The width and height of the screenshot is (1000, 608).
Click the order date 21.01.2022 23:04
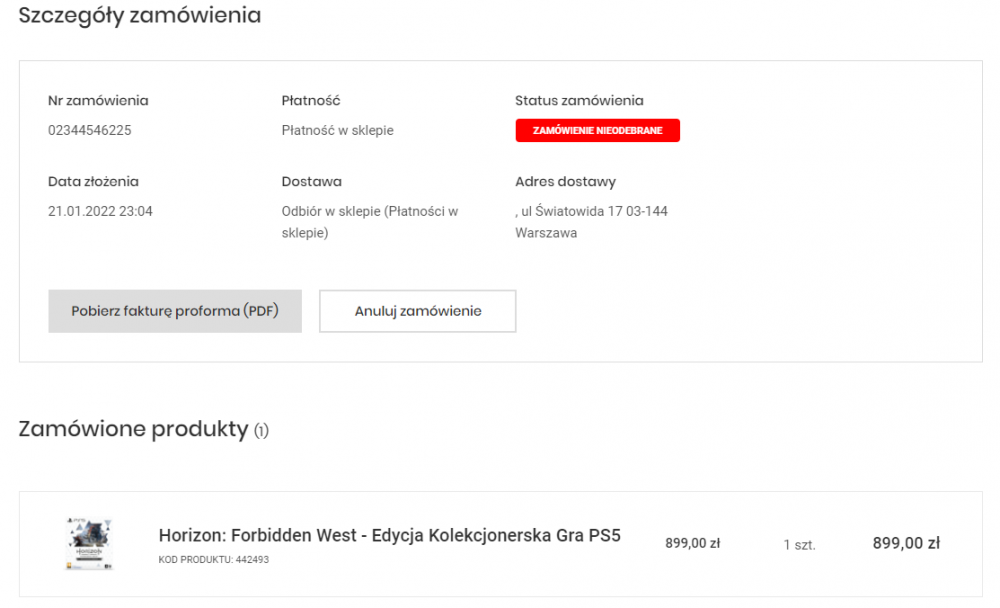click(100, 211)
